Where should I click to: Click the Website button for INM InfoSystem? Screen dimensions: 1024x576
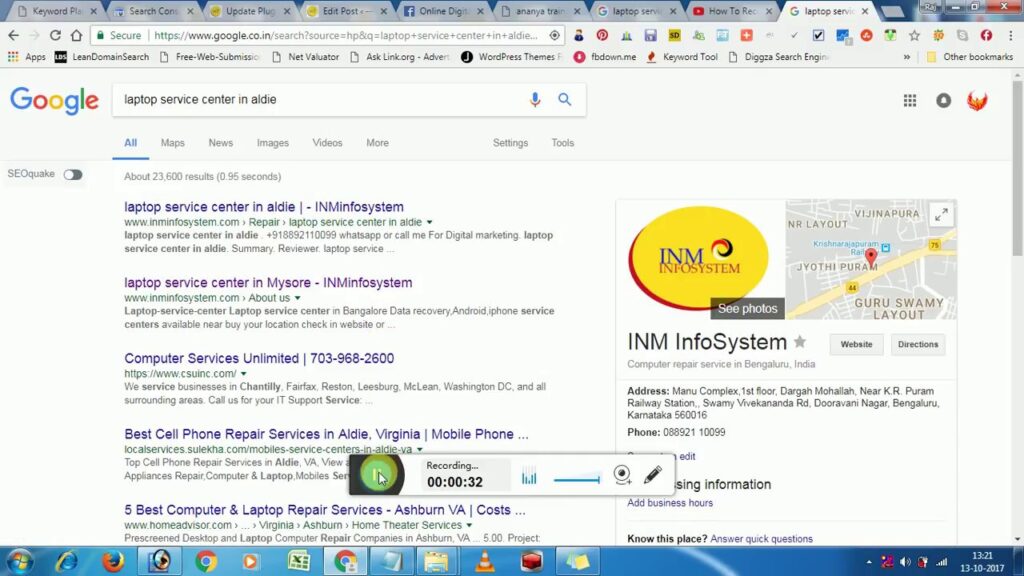coord(856,344)
